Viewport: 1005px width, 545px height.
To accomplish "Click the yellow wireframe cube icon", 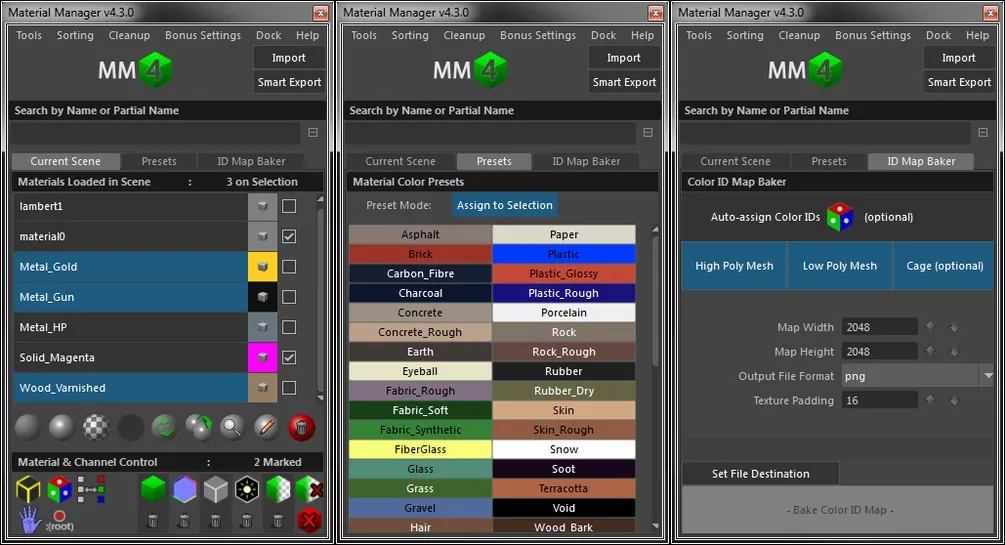I will pos(28,490).
